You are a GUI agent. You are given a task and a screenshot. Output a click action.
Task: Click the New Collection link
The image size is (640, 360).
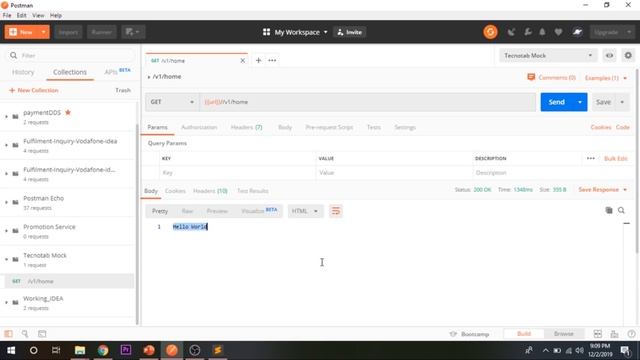(33, 90)
